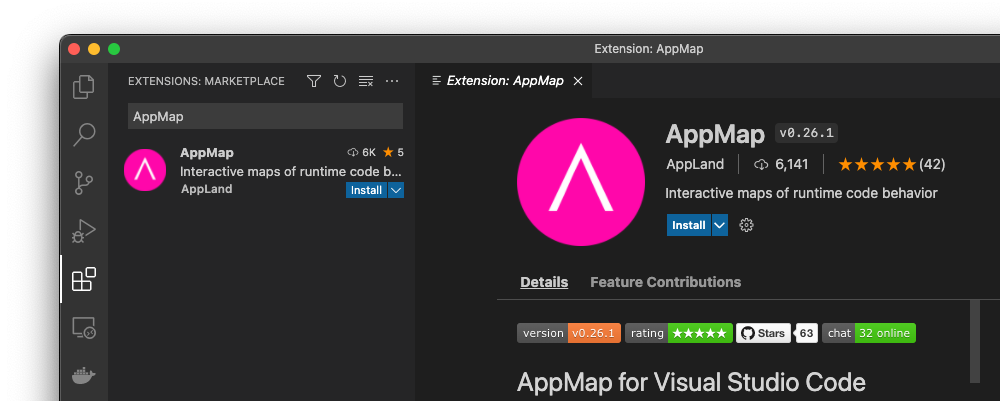
Task: Select the AppMap extension title in sidebar list
Action: pyautogui.click(x=207, y=152)
